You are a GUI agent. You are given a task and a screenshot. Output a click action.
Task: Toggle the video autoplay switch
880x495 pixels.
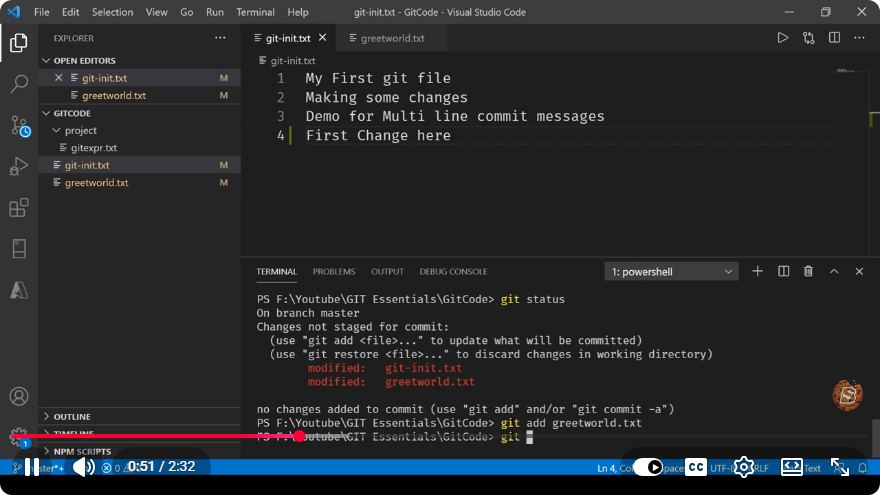pyautogui.click(x=648, y=467)
